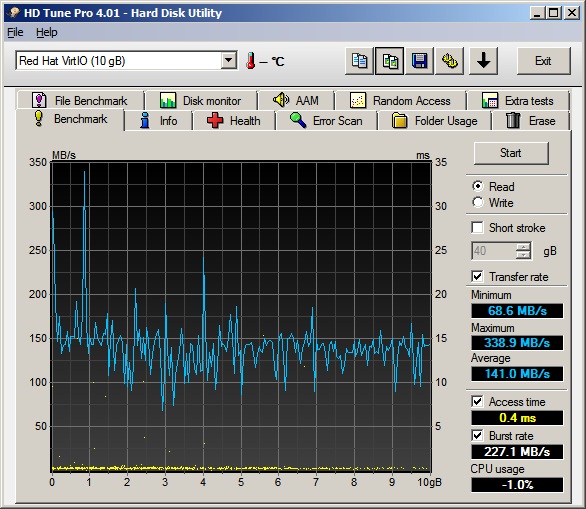The height and width of the screenshot is (509, 586).
Task: Expand the Red Hat VirtIO drive dropdown
Action: [228, 60]
